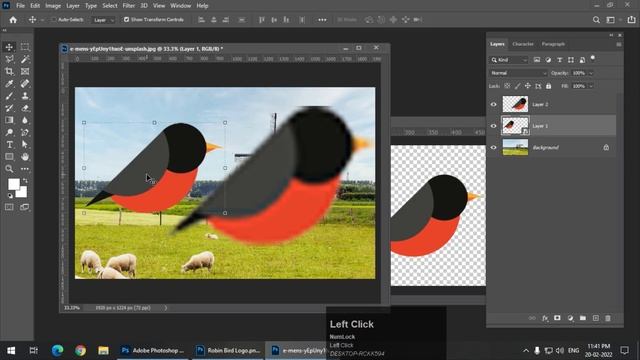Click the foreground color swatch

(x=13, y=184)
